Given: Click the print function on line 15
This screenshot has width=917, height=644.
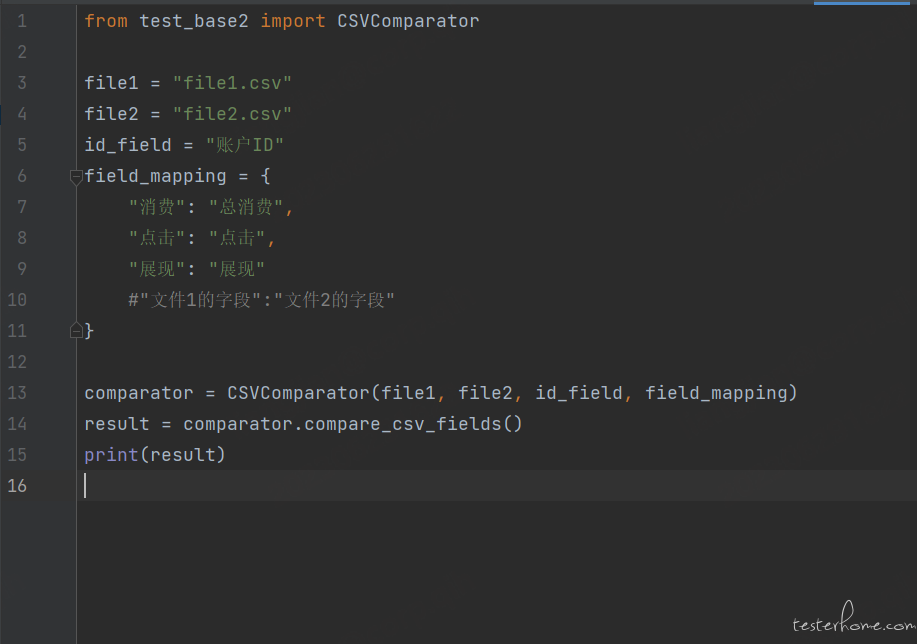Looking at the screenshot, I should (111, 455).
